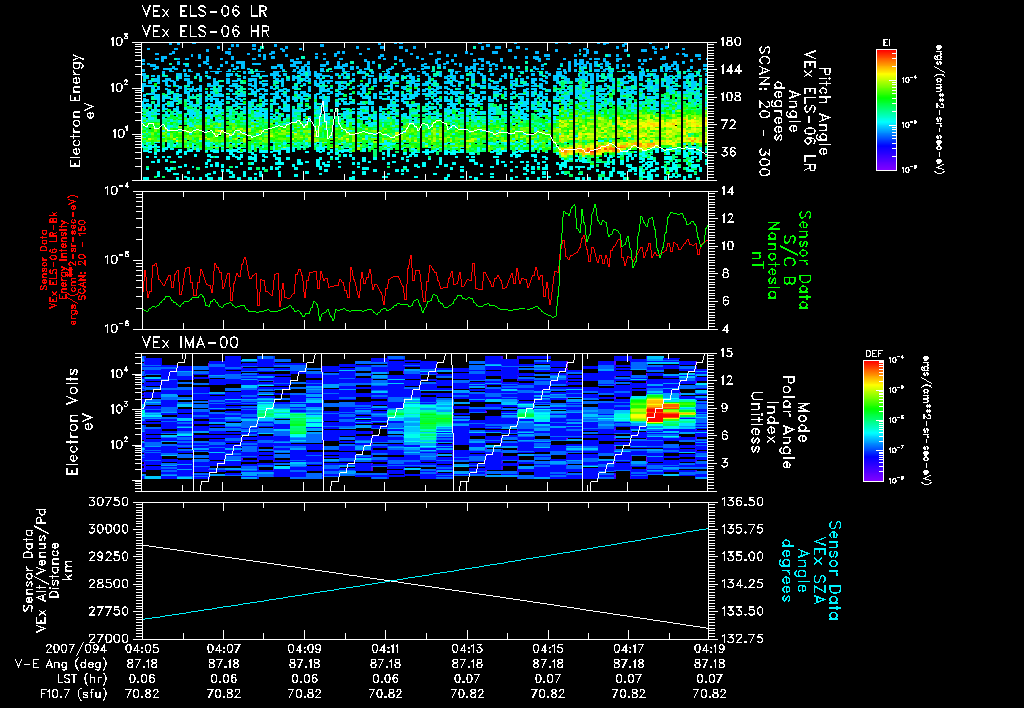Image resolution: width=1024 pixels, height=708 pixels.
Task: Click the 04:05 time tick label
Action: (142, 649)
